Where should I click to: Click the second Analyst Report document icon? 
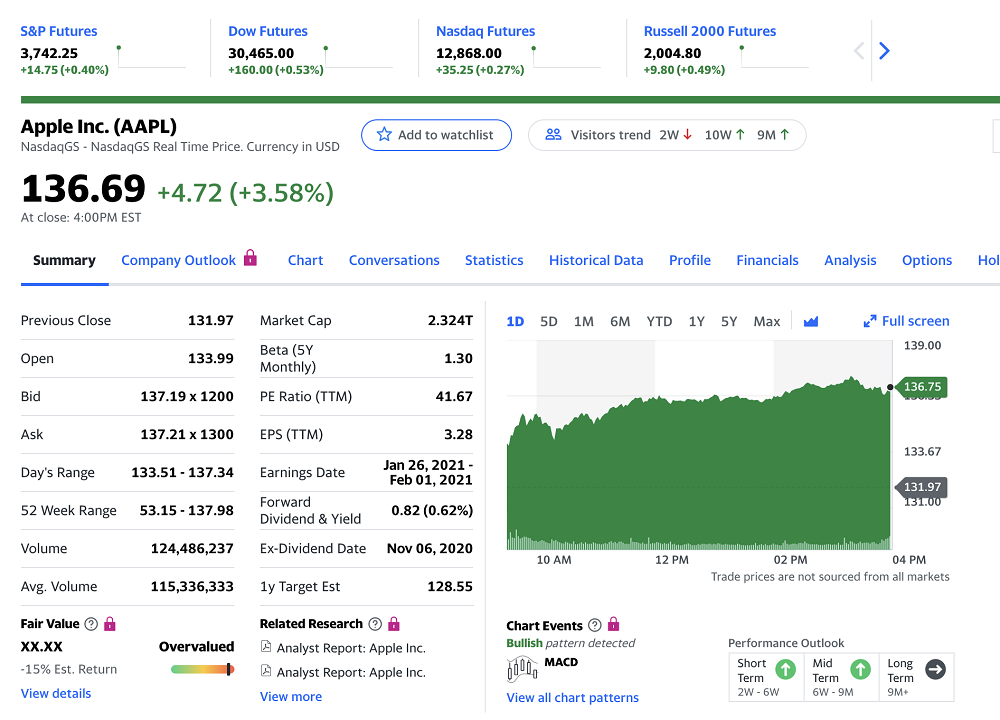(266, 670)
